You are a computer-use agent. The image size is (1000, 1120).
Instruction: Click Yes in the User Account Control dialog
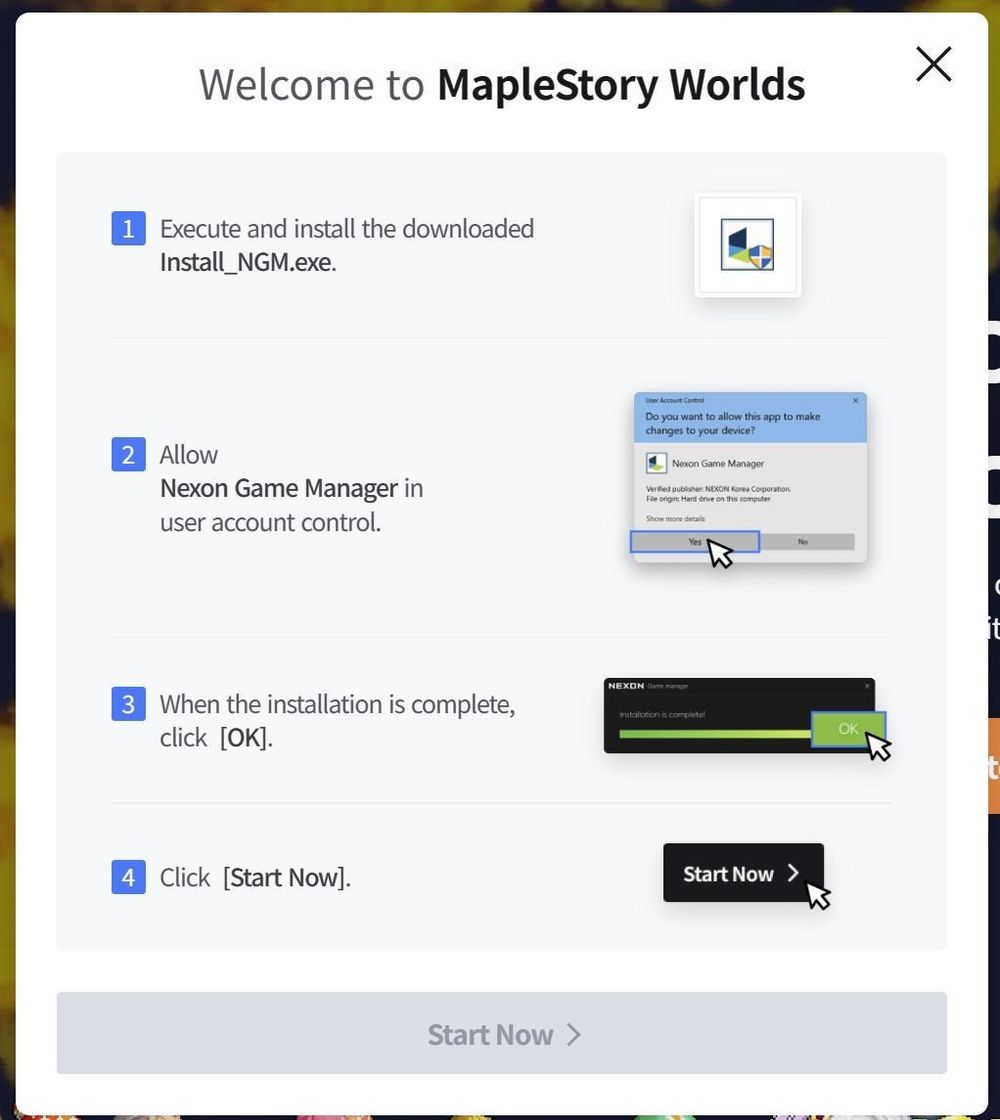tap(696, 541)
